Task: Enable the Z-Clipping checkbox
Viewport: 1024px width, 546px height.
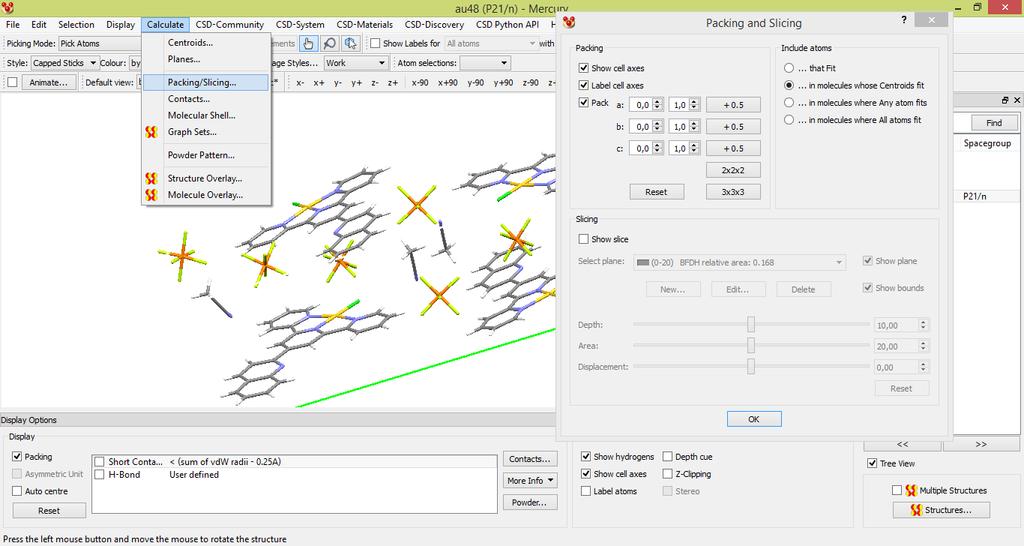Action: [667, 474]
